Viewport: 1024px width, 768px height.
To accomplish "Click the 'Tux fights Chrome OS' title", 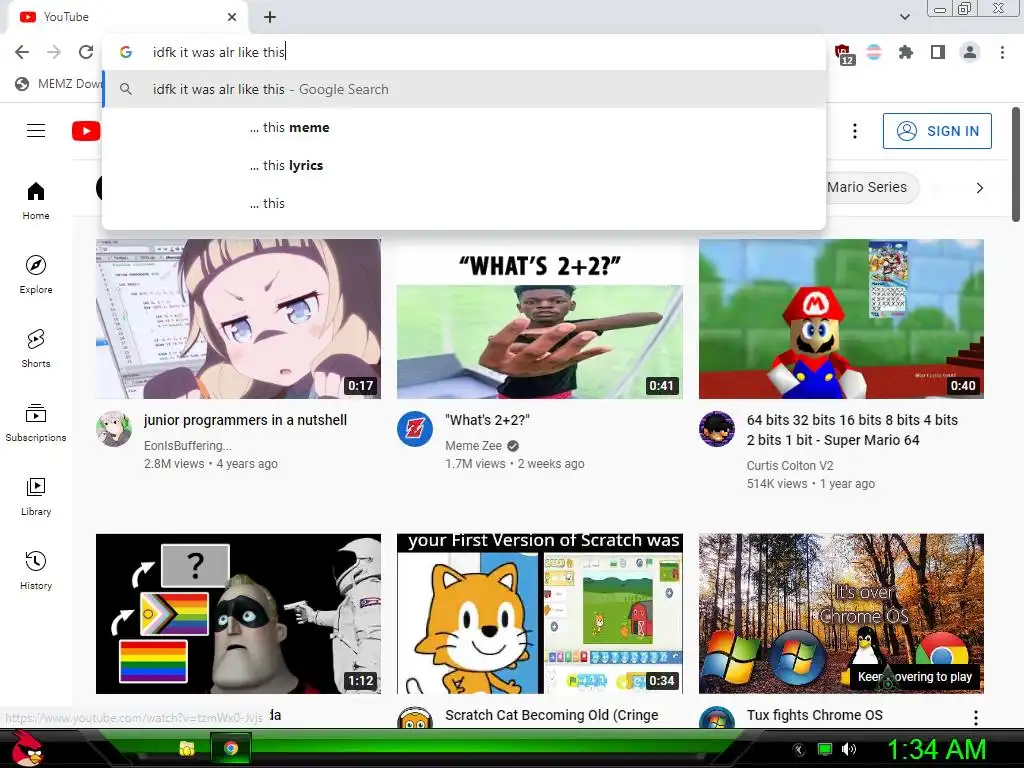I will 814,715.
